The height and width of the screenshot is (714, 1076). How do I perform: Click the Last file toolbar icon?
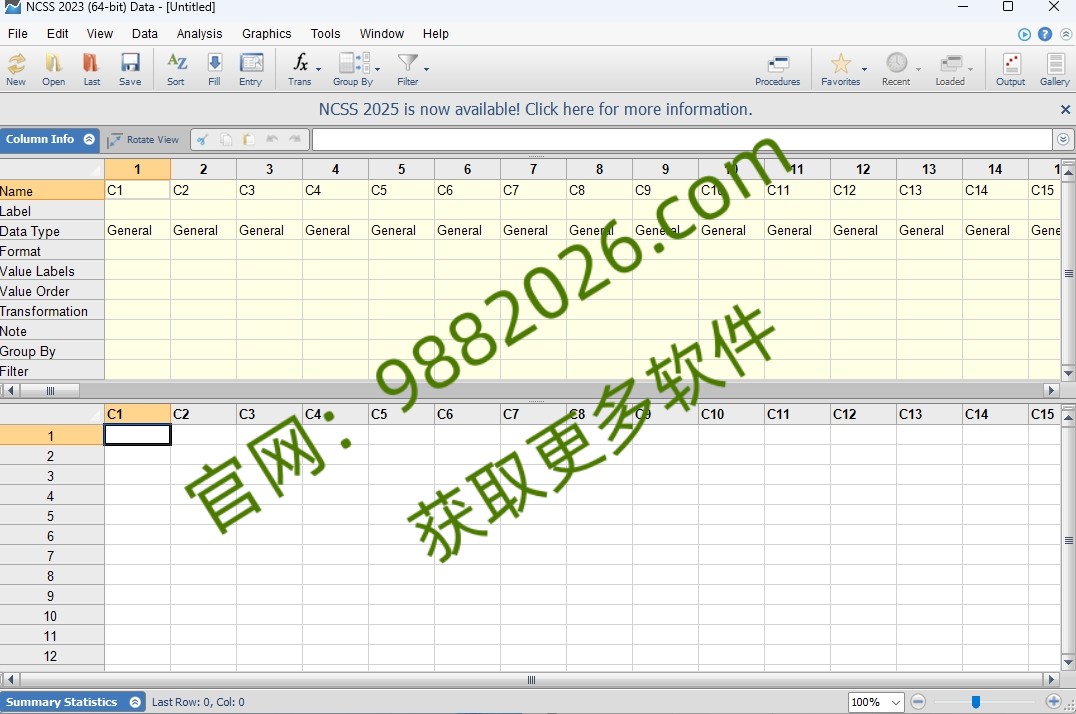(91, 69)
